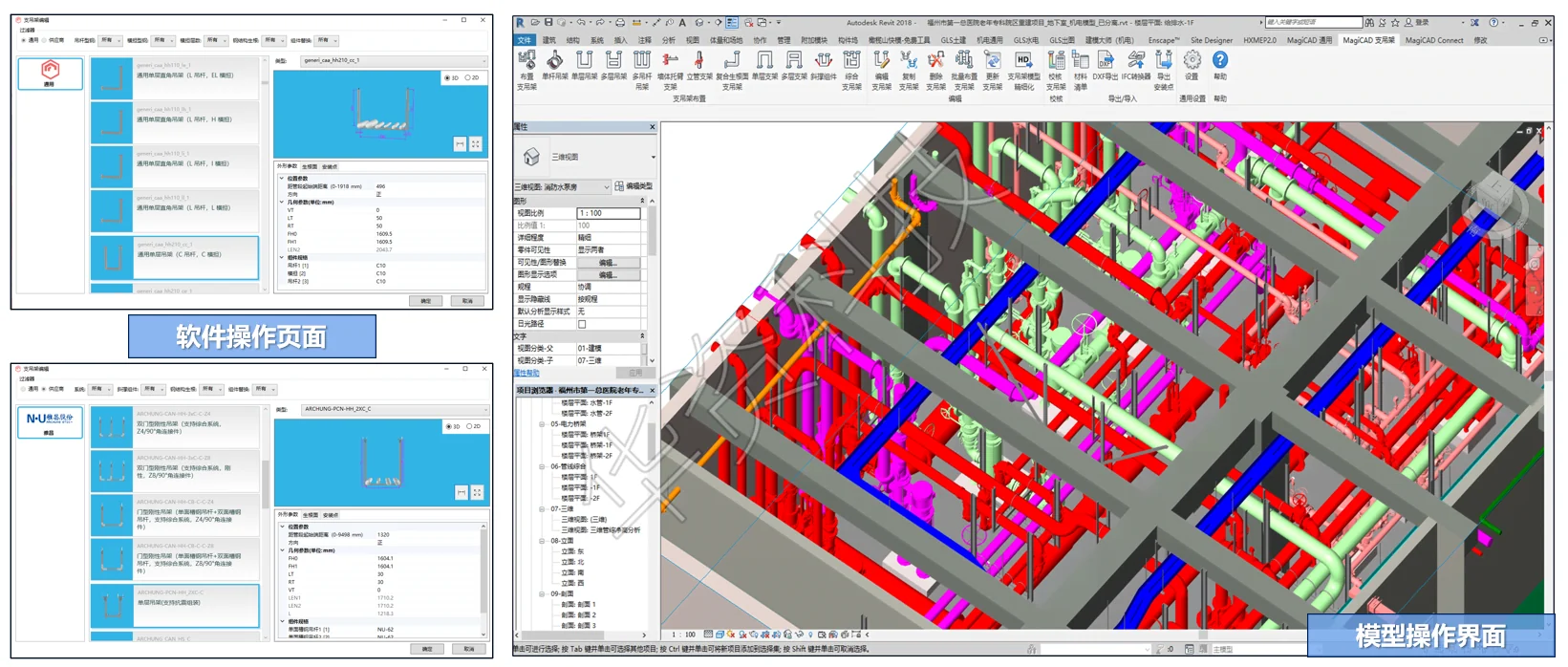This screenshot has width=1568, height=667.
Task: Pick the 墙体托臂支架 tool icon
Action: pyautogui.click(x=670, y=61)
